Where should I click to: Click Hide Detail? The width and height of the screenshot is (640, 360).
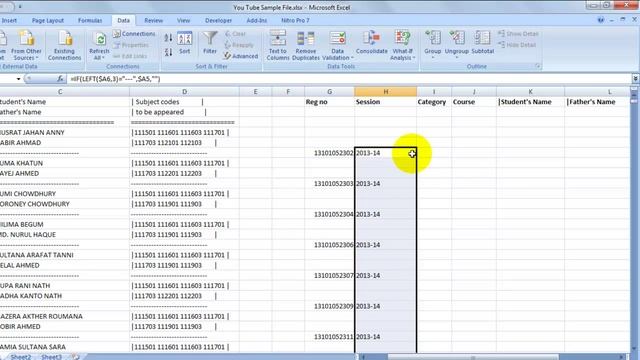(517, 45)
